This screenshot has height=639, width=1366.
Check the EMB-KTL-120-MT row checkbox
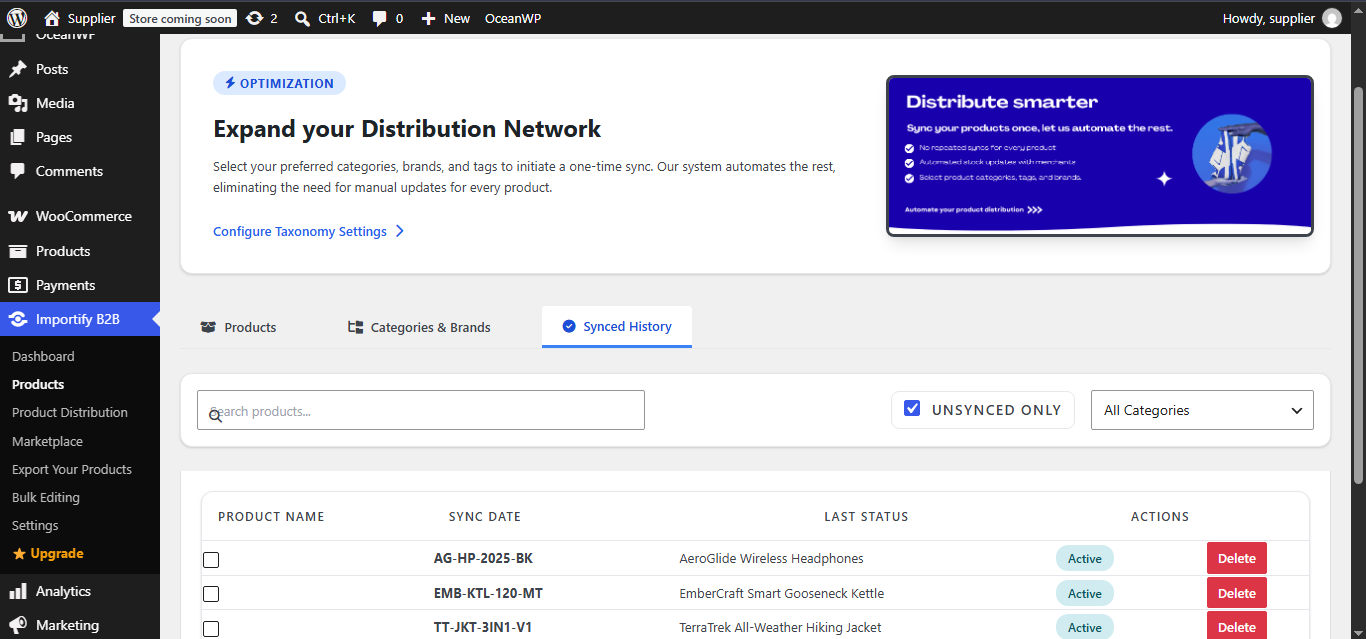point(211,594)
